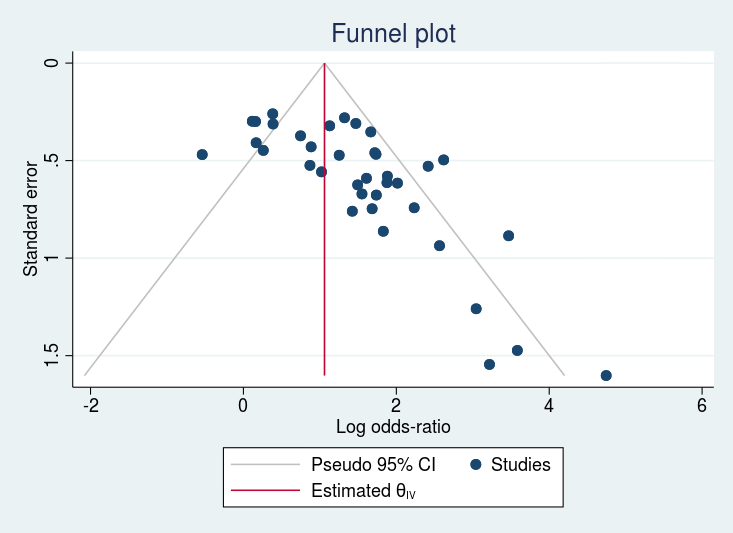Click the gray Pseudo 95% CI legend line
The width and height of the screenshot is (733, 533).
tap(265, 464)
